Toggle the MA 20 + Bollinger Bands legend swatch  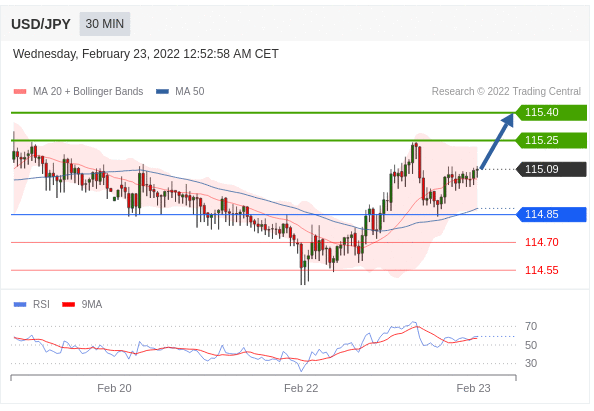click(x=20, y=92)
